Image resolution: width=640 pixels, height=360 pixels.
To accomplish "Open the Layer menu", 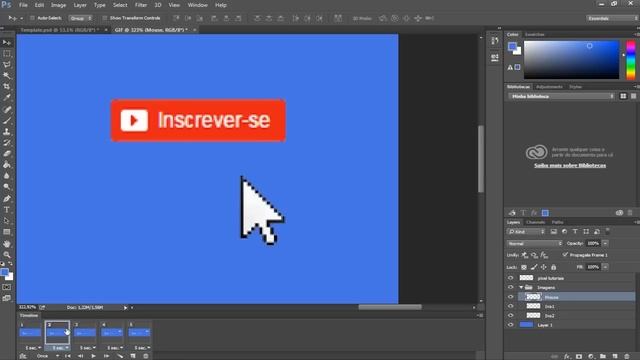I will [x=80, y=5].
